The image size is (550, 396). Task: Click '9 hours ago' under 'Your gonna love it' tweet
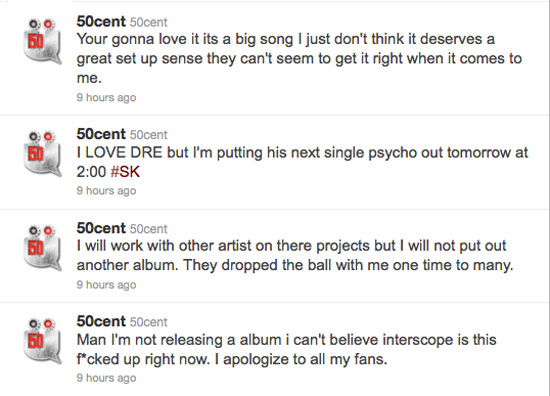[x=106, y=97]
